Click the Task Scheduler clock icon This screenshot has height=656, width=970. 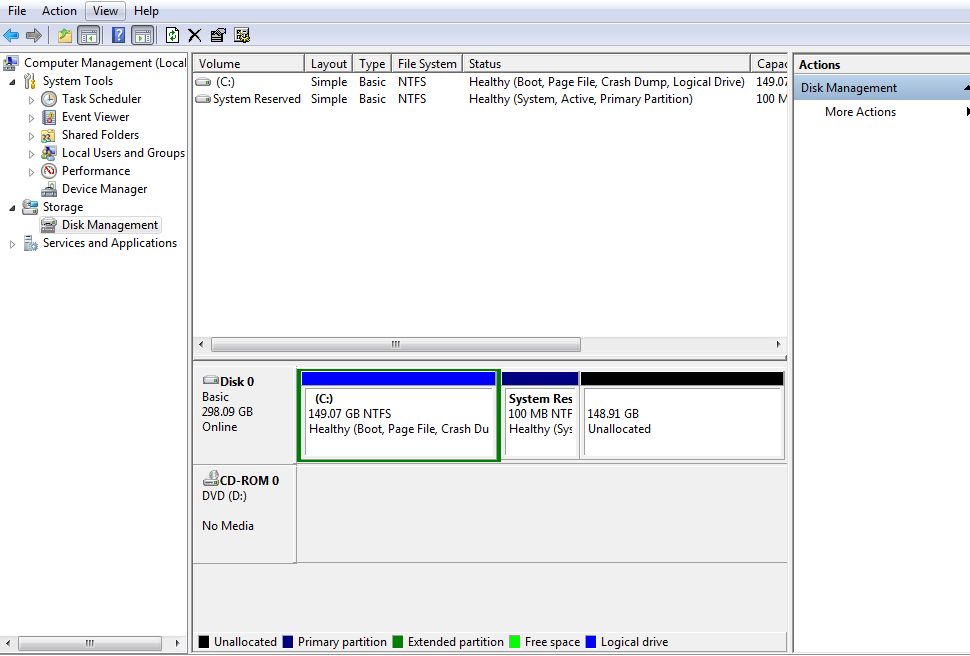49,99
